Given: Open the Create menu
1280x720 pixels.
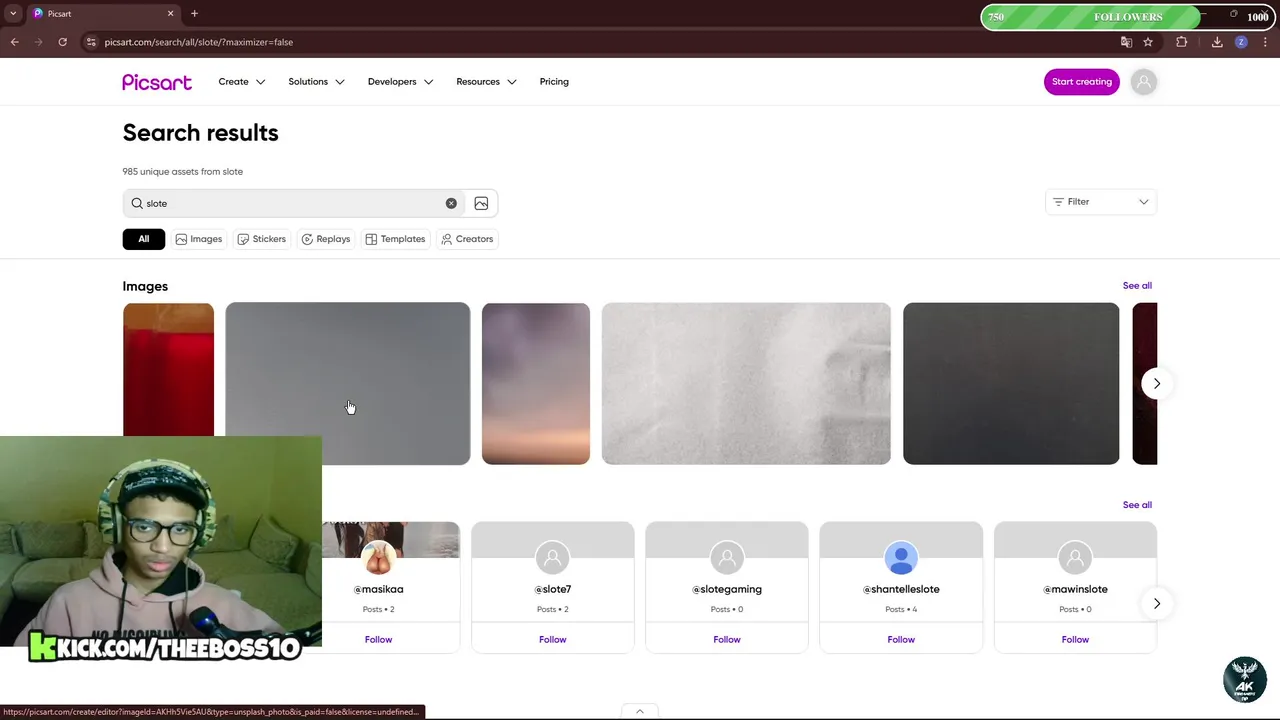Looking at the screenshot, I should click(242, 82).
